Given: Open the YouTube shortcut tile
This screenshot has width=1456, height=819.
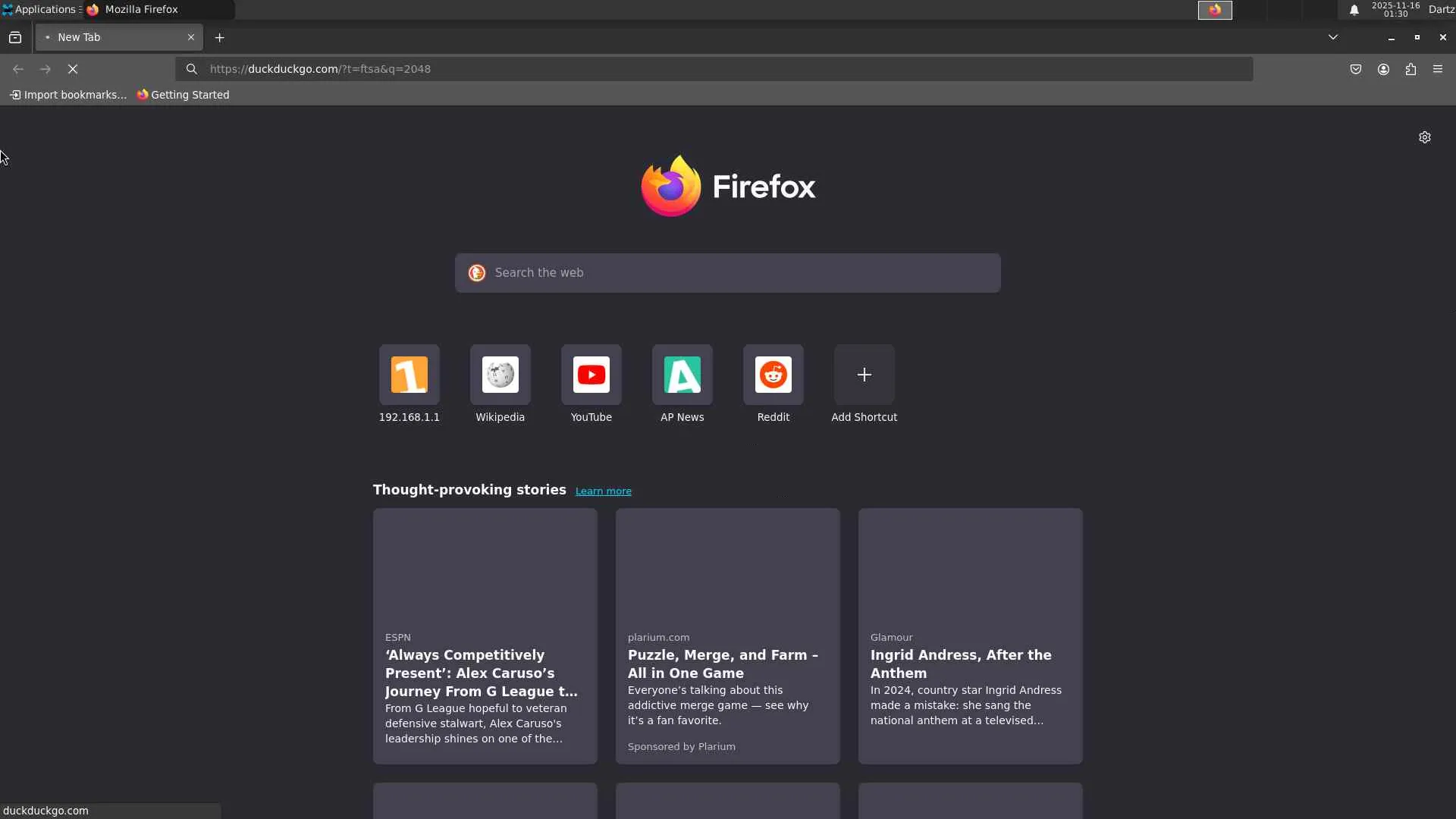Looking at the screenshot, I should click(x=591, y=375).
